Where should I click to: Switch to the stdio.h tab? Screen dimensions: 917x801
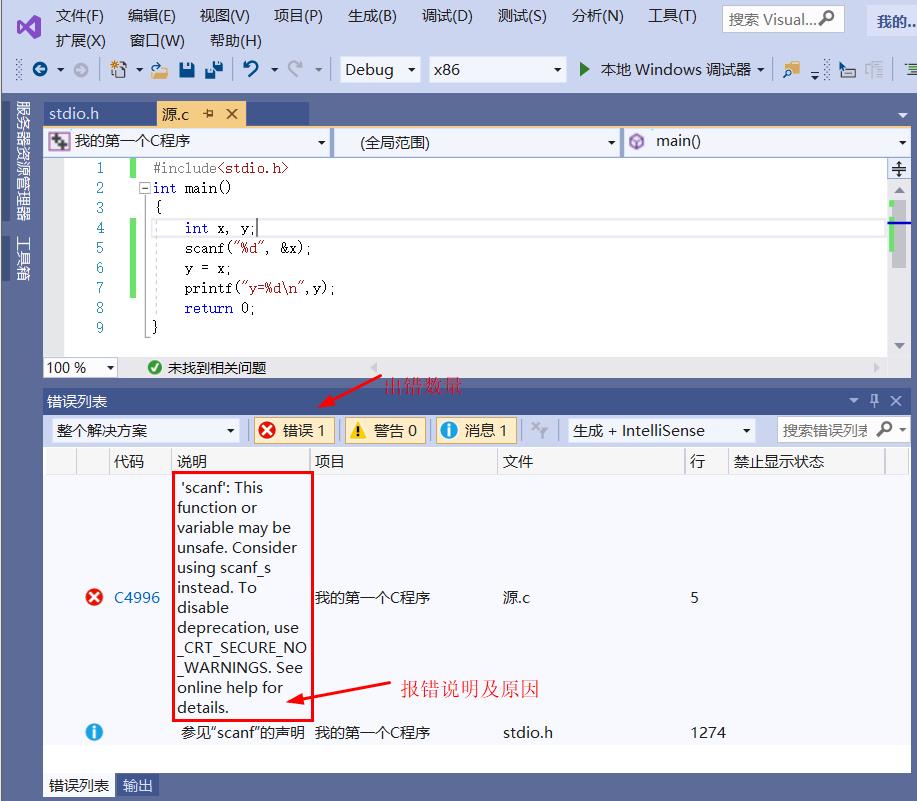[x=74, y=113]
